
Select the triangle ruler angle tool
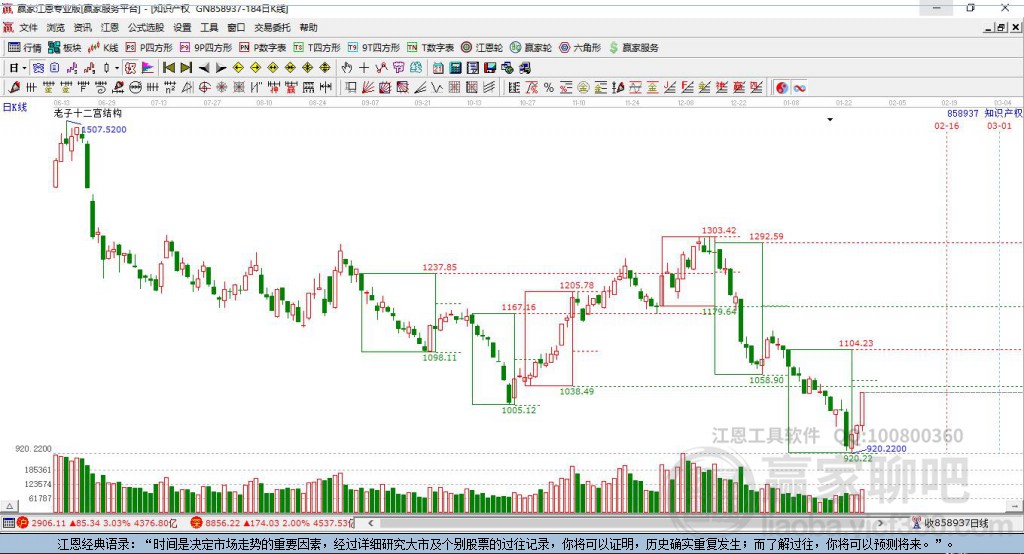[187, 88]
